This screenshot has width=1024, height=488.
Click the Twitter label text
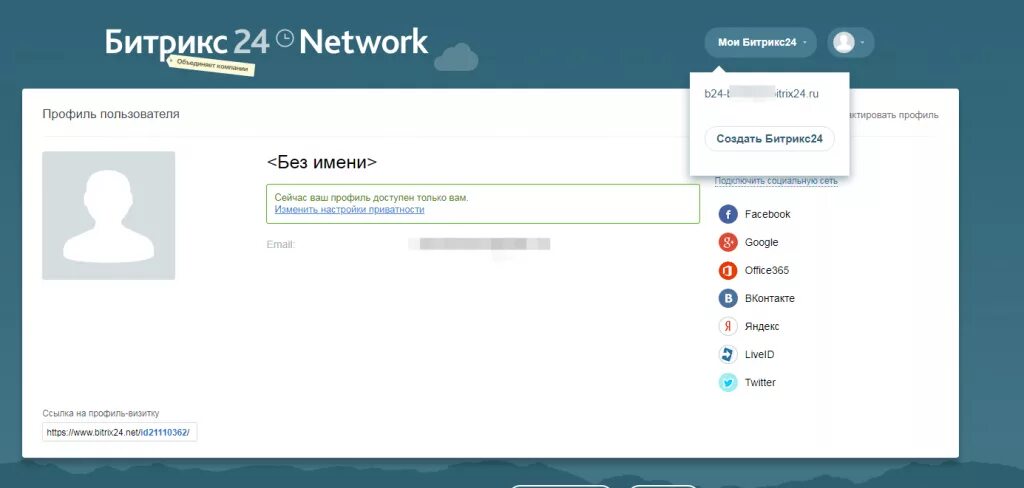(760, 383)
